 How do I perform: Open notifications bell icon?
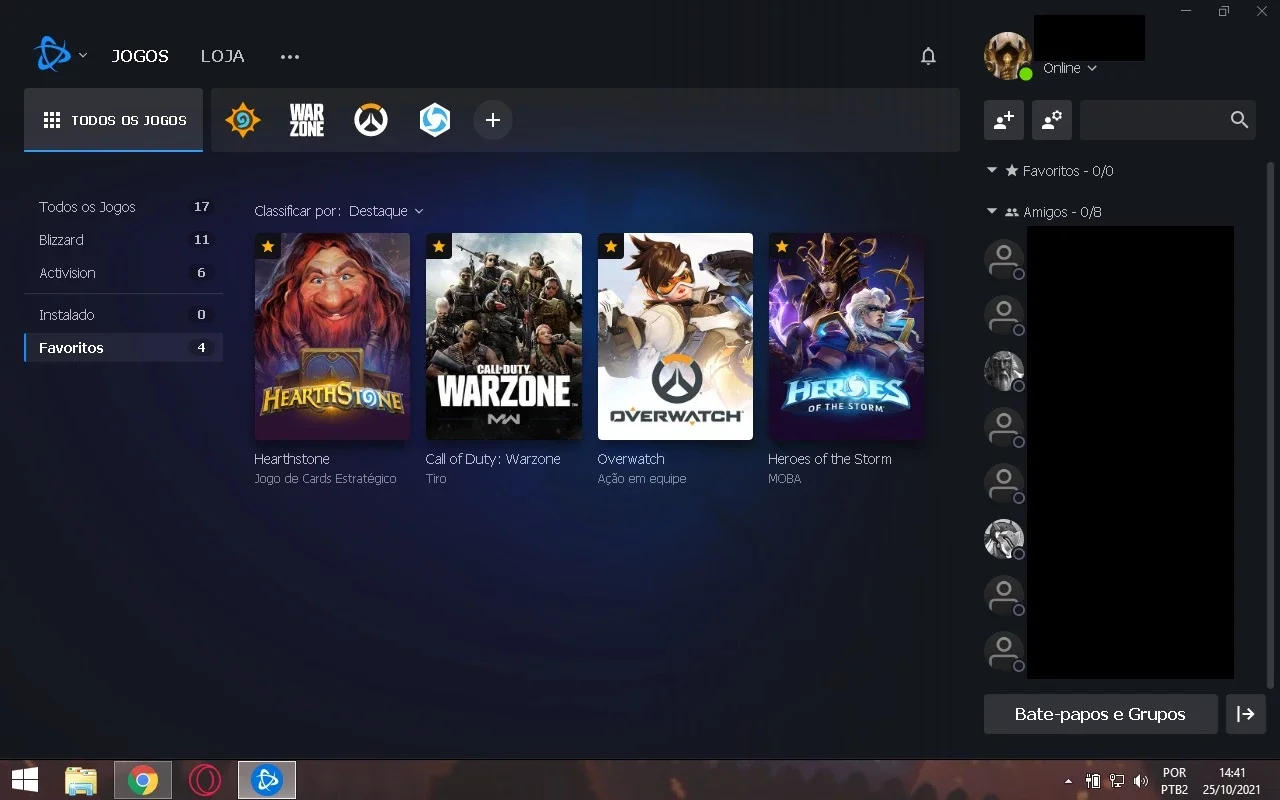coord(928,56)
